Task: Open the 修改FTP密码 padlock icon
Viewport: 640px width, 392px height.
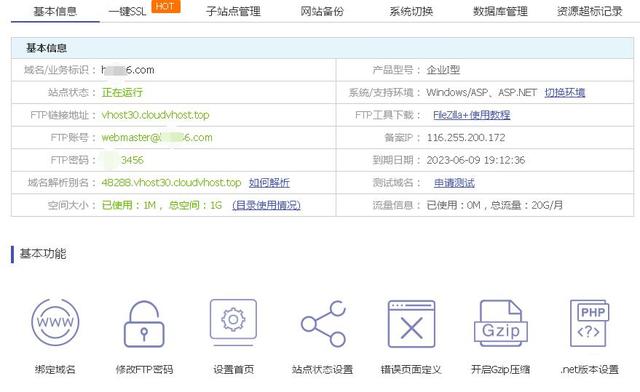Action: click(144, 324)
